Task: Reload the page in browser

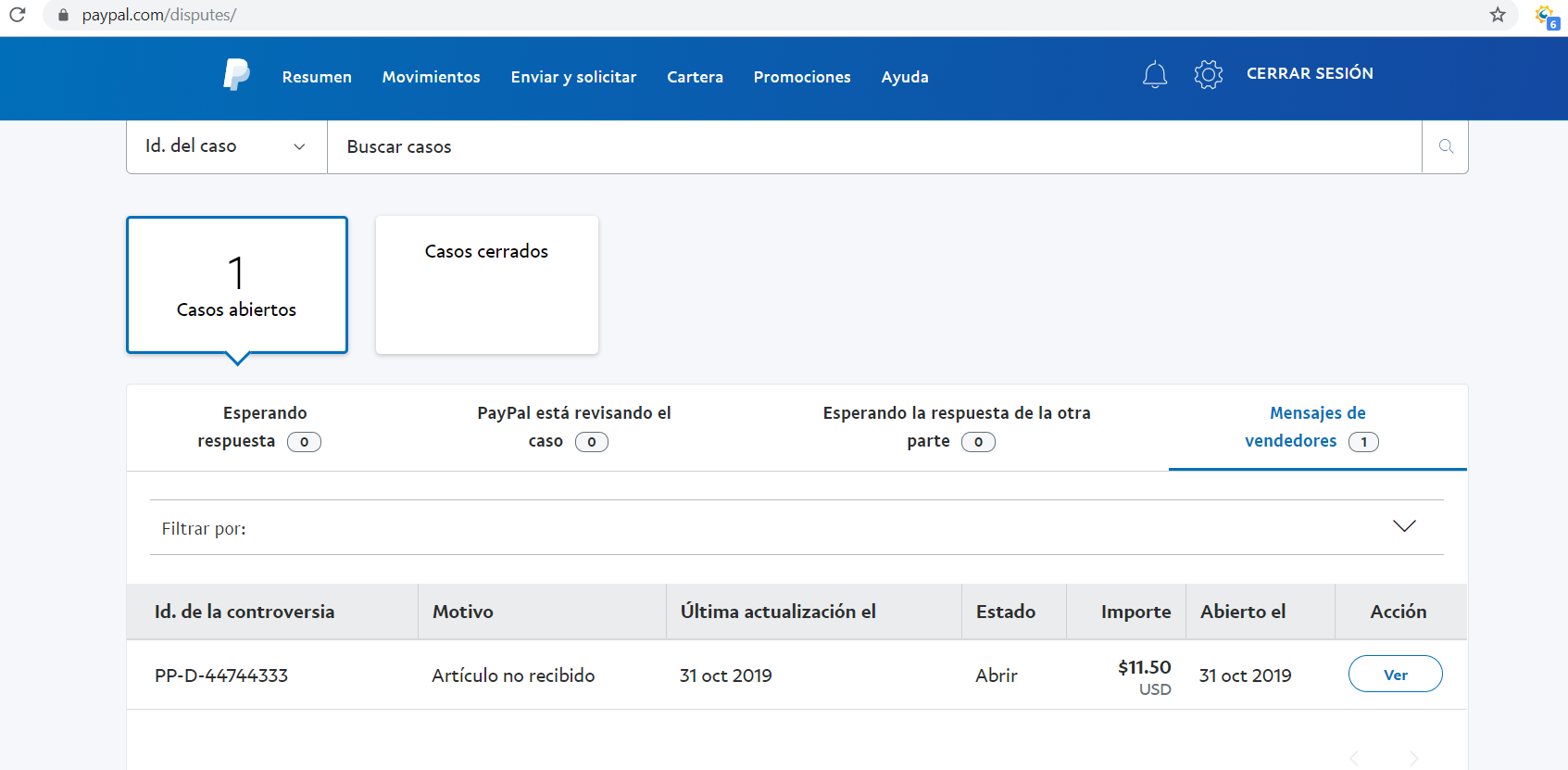Action: [x=18, y=15]
